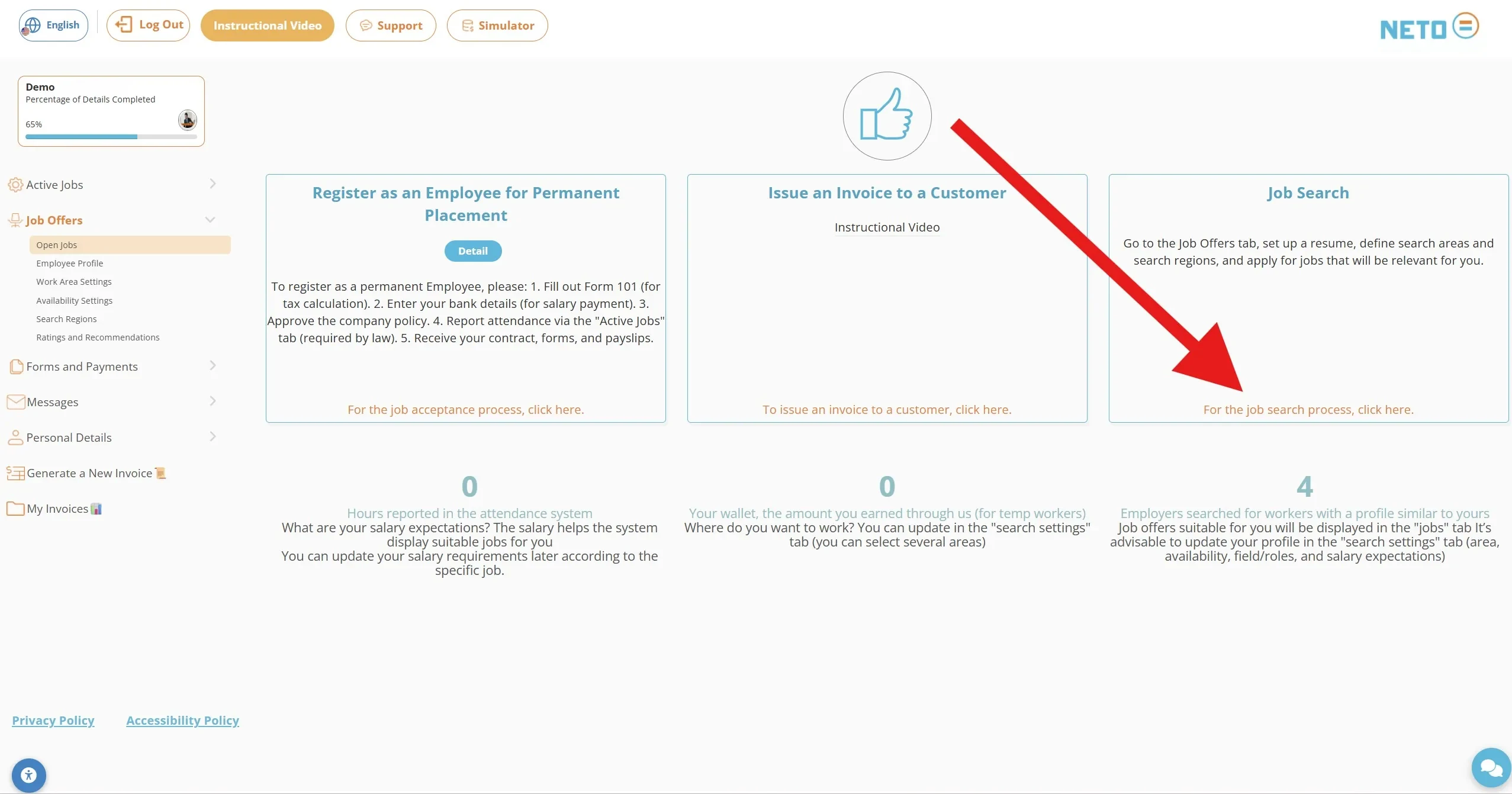
Task: Click the Messages envelope icon
Action: point(16,402)
